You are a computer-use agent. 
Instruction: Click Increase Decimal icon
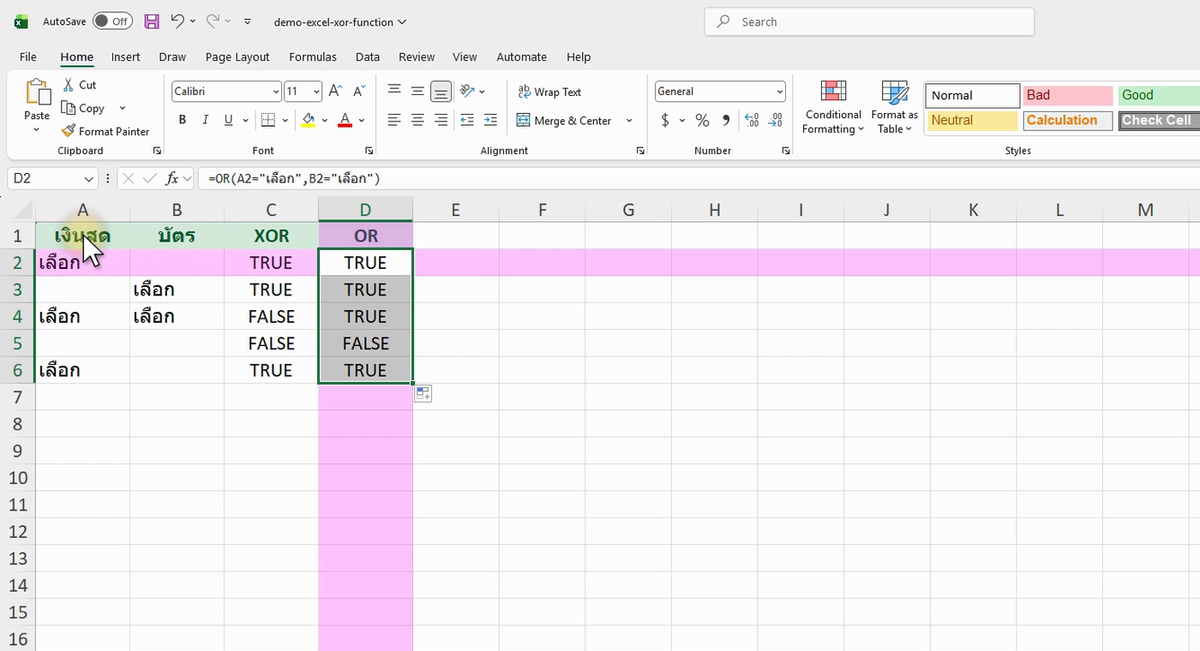752,120
